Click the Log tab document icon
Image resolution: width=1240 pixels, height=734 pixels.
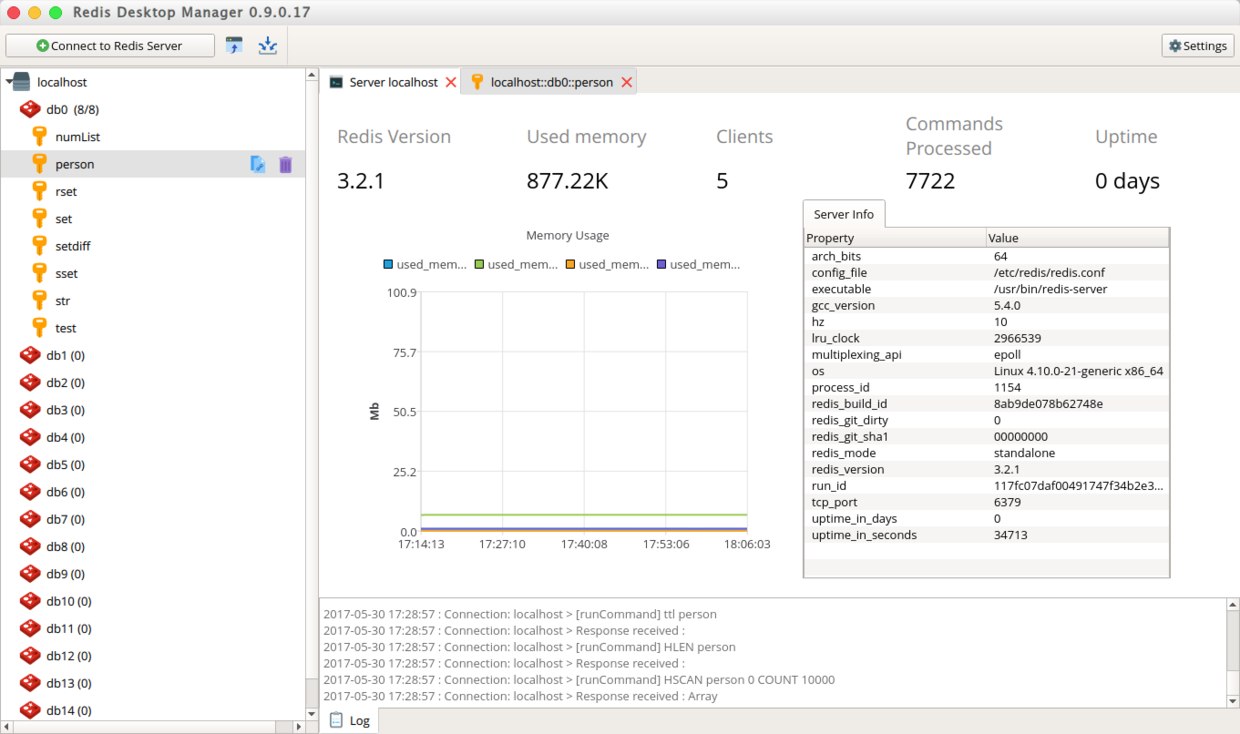[x=336, y=720]
